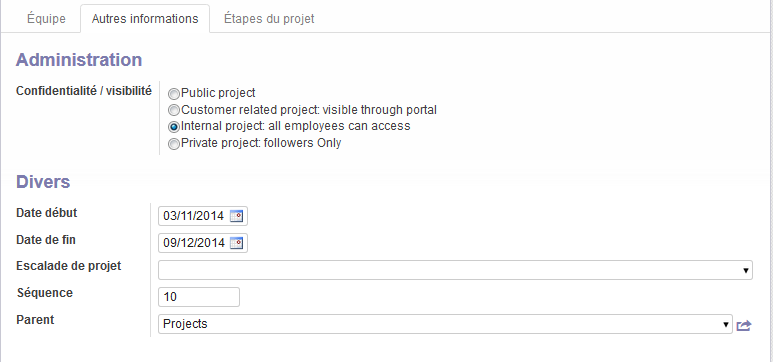Viewport: 773px width, 362px height.
Task: Open the Parent dropdown arrow
Action: pos(726,325)
